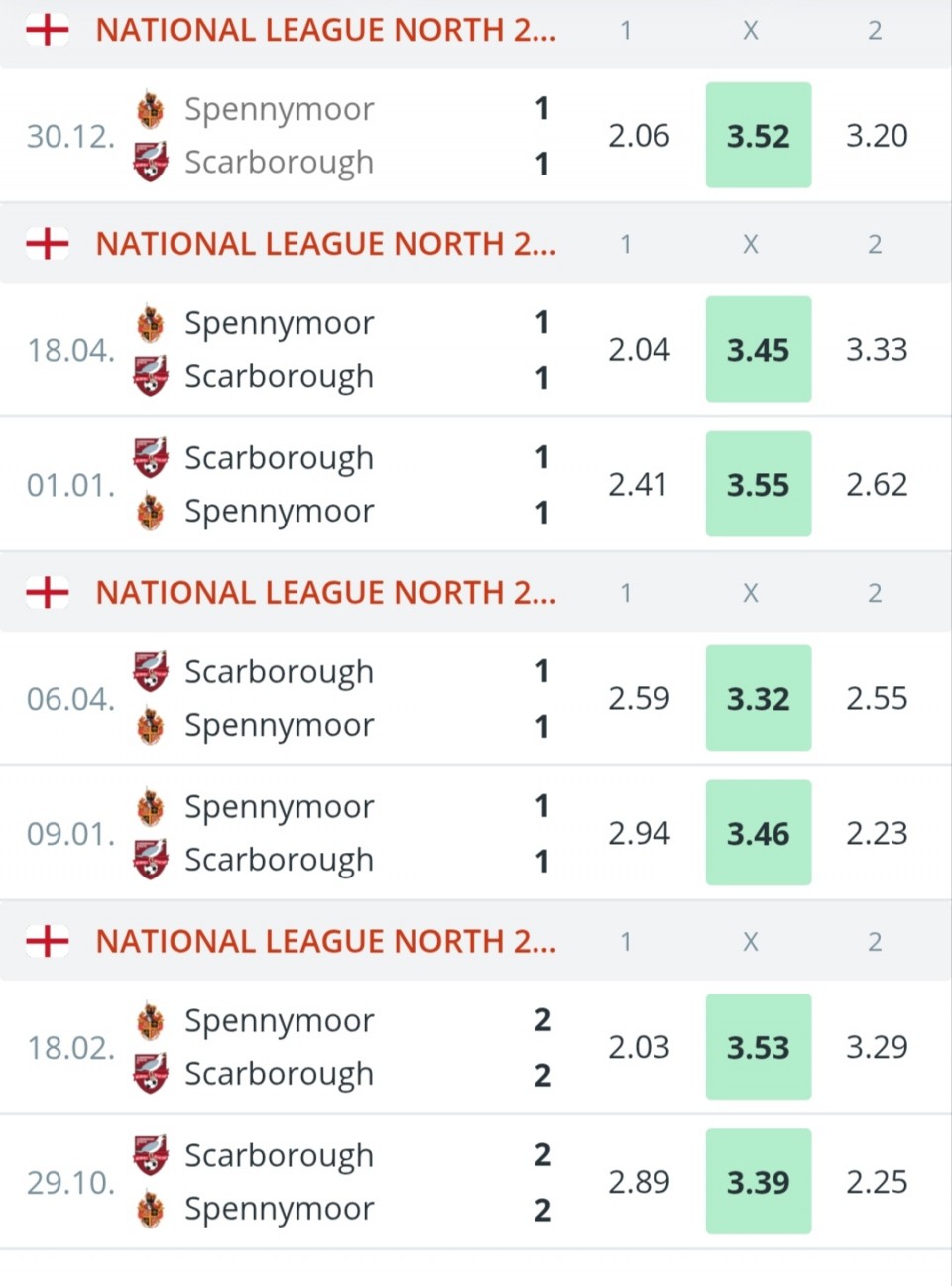Click Scarborough crest in 01.01. match
This screenshot has width=952, height=1286.
[151, 457]
